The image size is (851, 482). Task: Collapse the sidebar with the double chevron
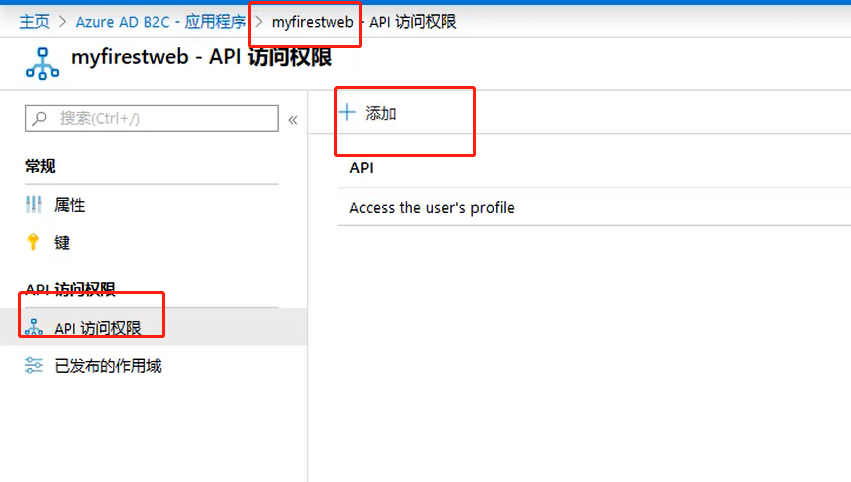293,120
